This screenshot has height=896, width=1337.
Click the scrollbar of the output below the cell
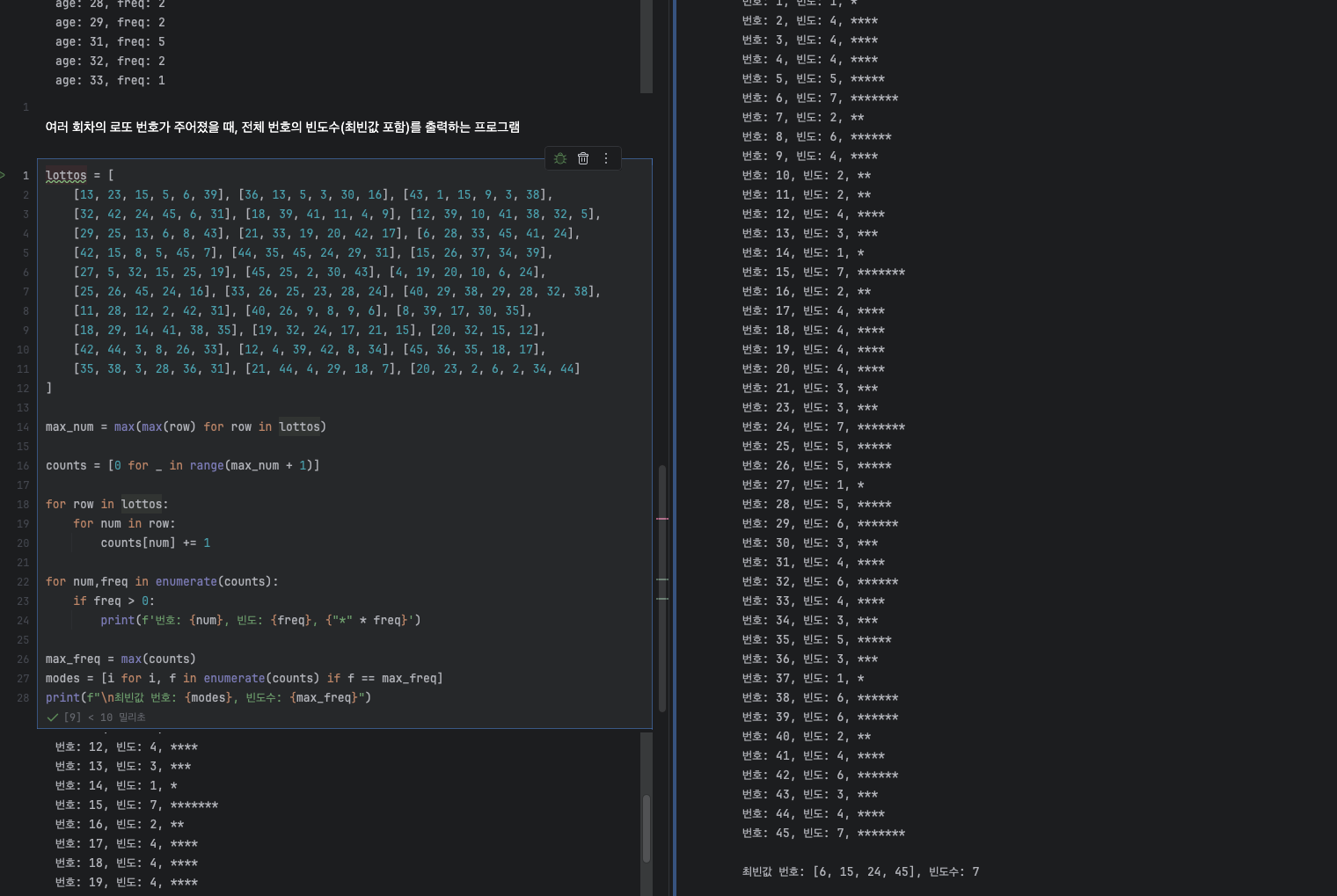647,829
